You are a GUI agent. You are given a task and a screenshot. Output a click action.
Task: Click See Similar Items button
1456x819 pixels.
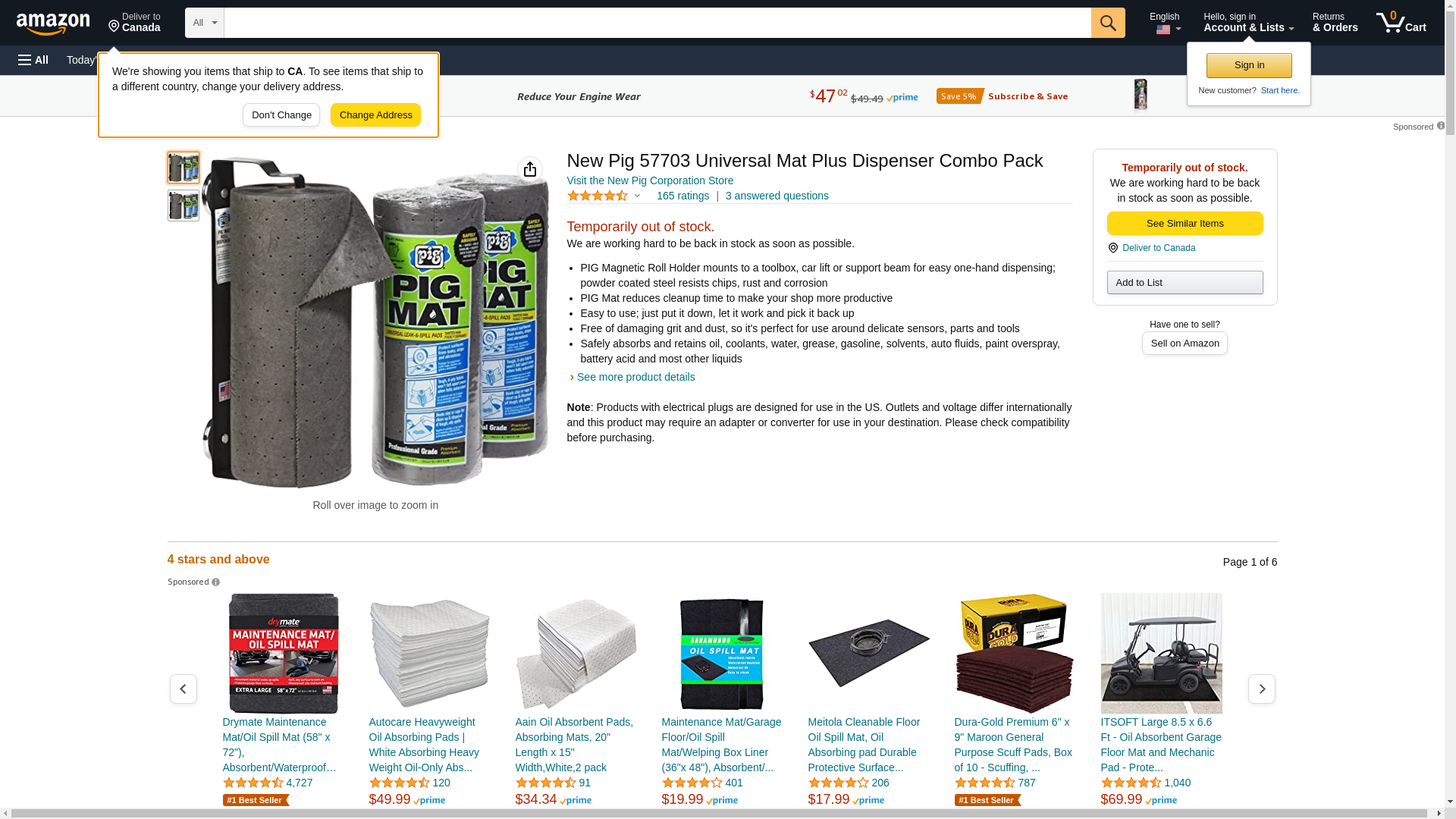pos(1185,224)
